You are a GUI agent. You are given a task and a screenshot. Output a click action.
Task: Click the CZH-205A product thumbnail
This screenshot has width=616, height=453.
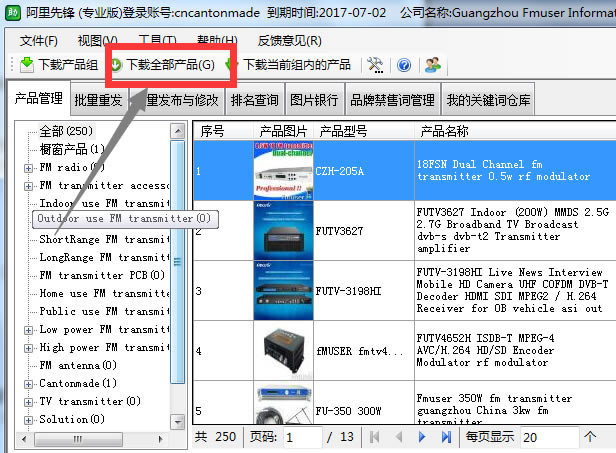tap(283, 171)
